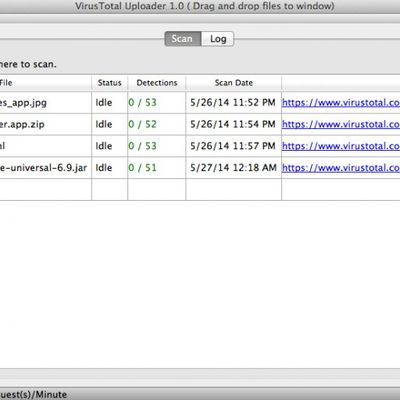The height and width of the screenshot is (400, 400).
Task: Click scan date 5/26/14 11:57 PM
Action: [x=233, y=146]
